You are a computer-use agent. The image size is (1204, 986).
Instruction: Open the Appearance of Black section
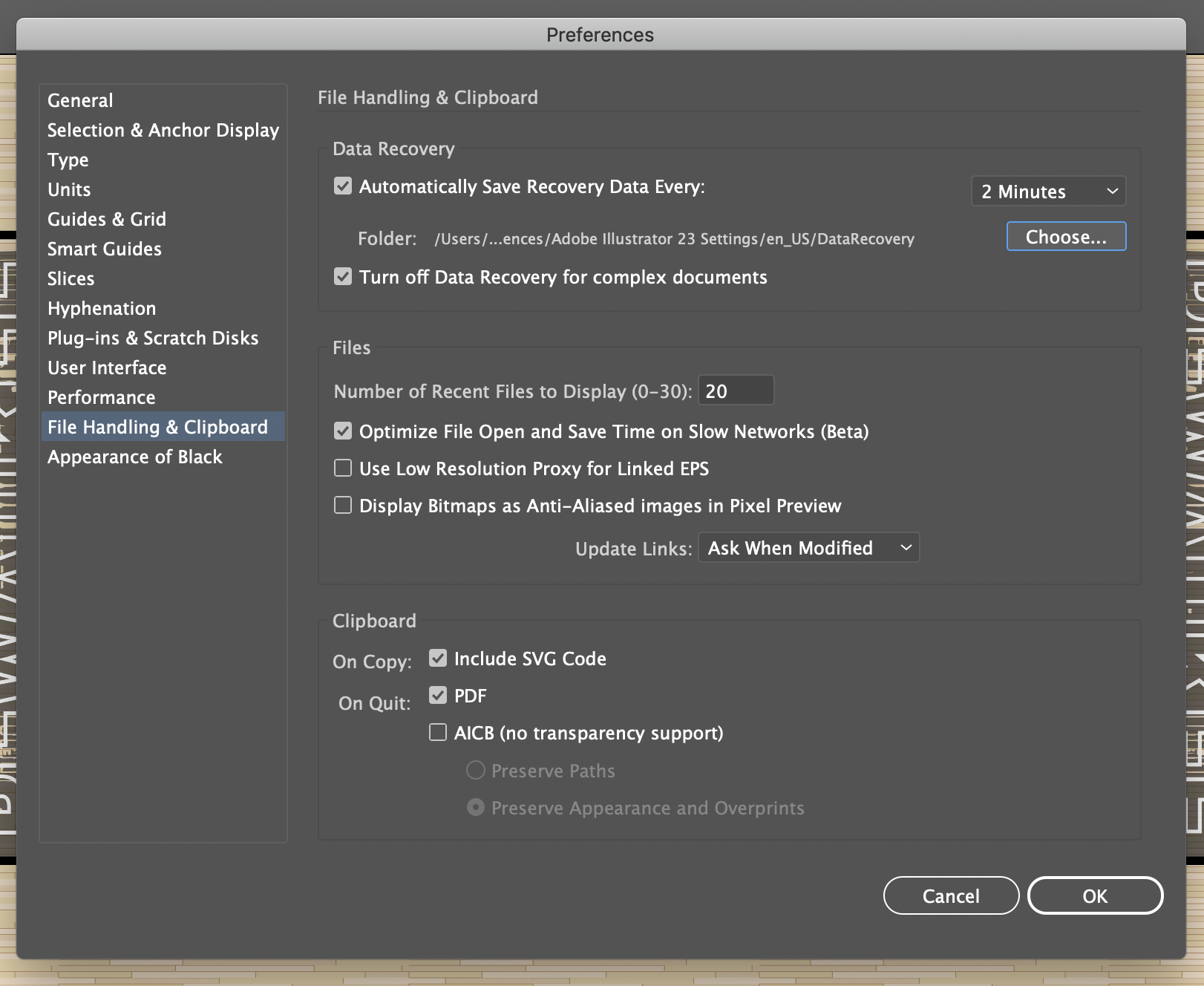(134, 457)
